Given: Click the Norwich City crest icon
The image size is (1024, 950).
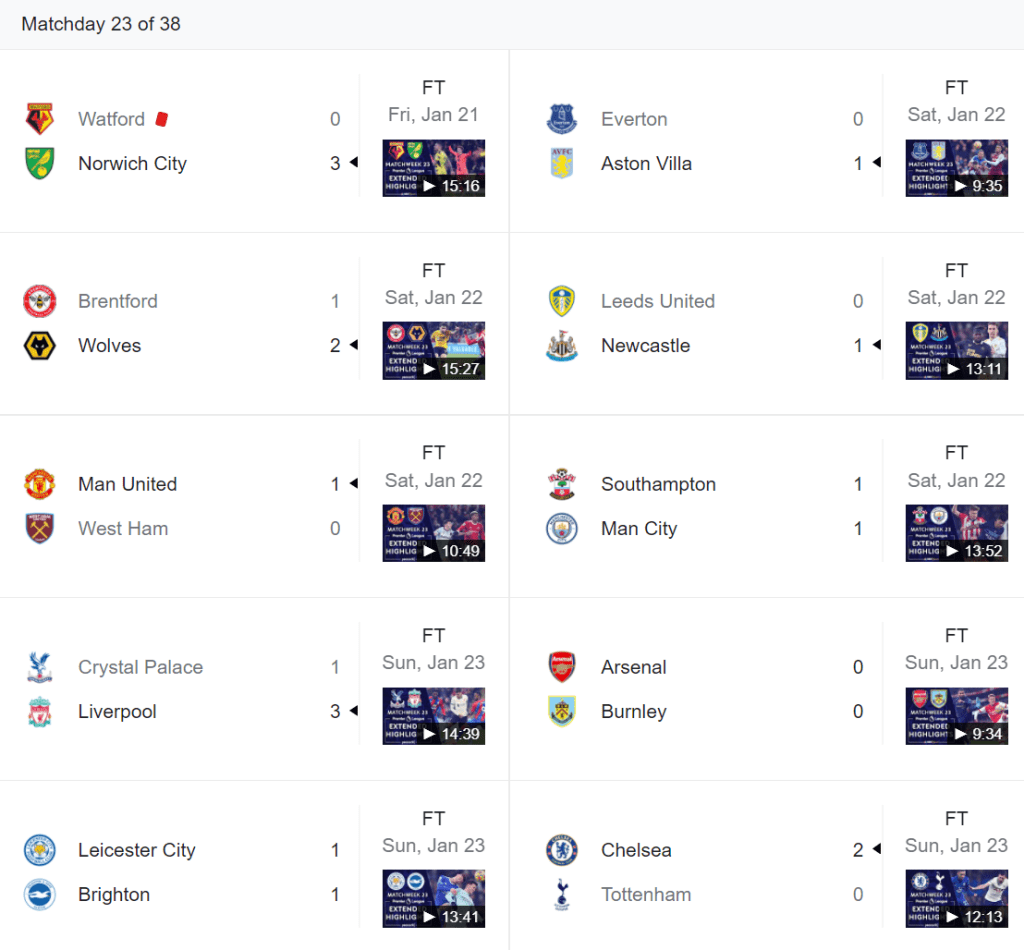Looking at the screenshot, I should 40,163.
